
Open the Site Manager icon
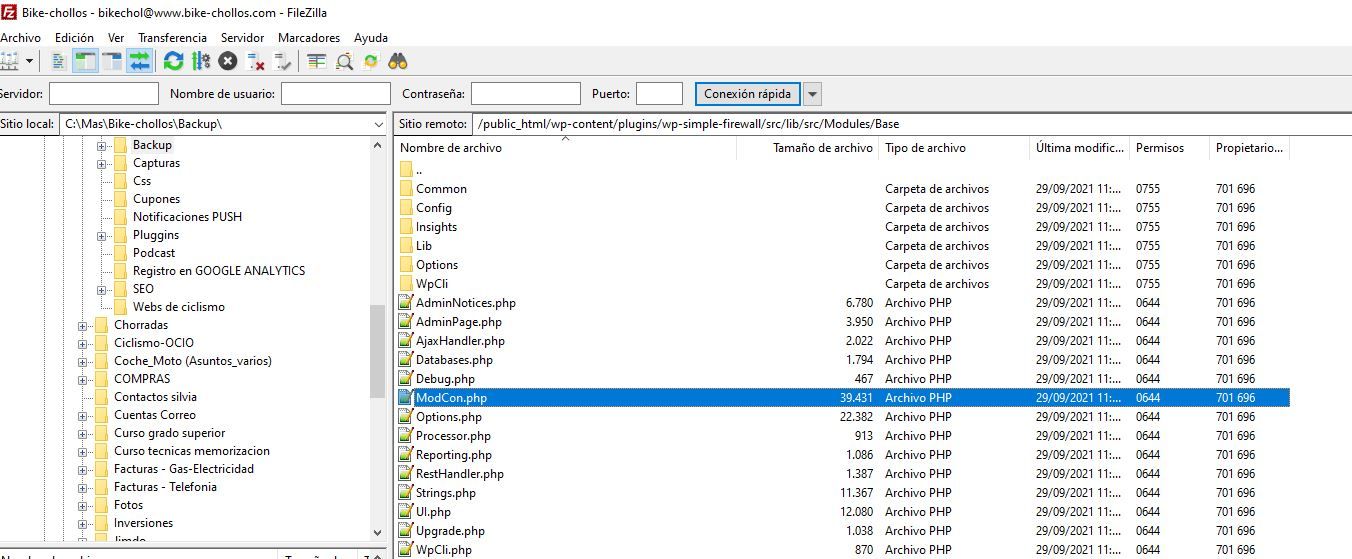pos(9,61)
